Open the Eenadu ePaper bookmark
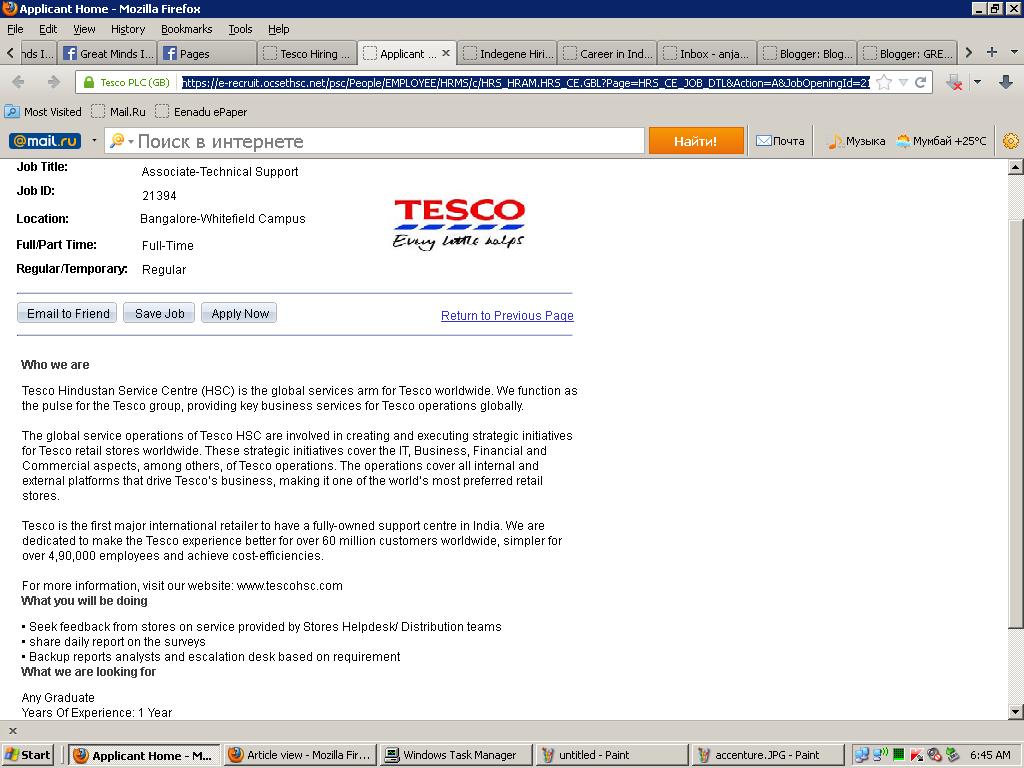 (x=201, y=112)
